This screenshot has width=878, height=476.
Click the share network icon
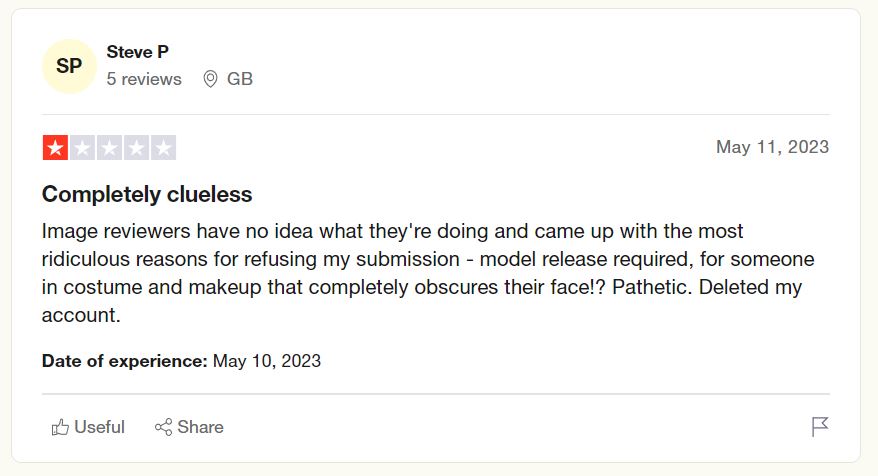tap(164, 427)
